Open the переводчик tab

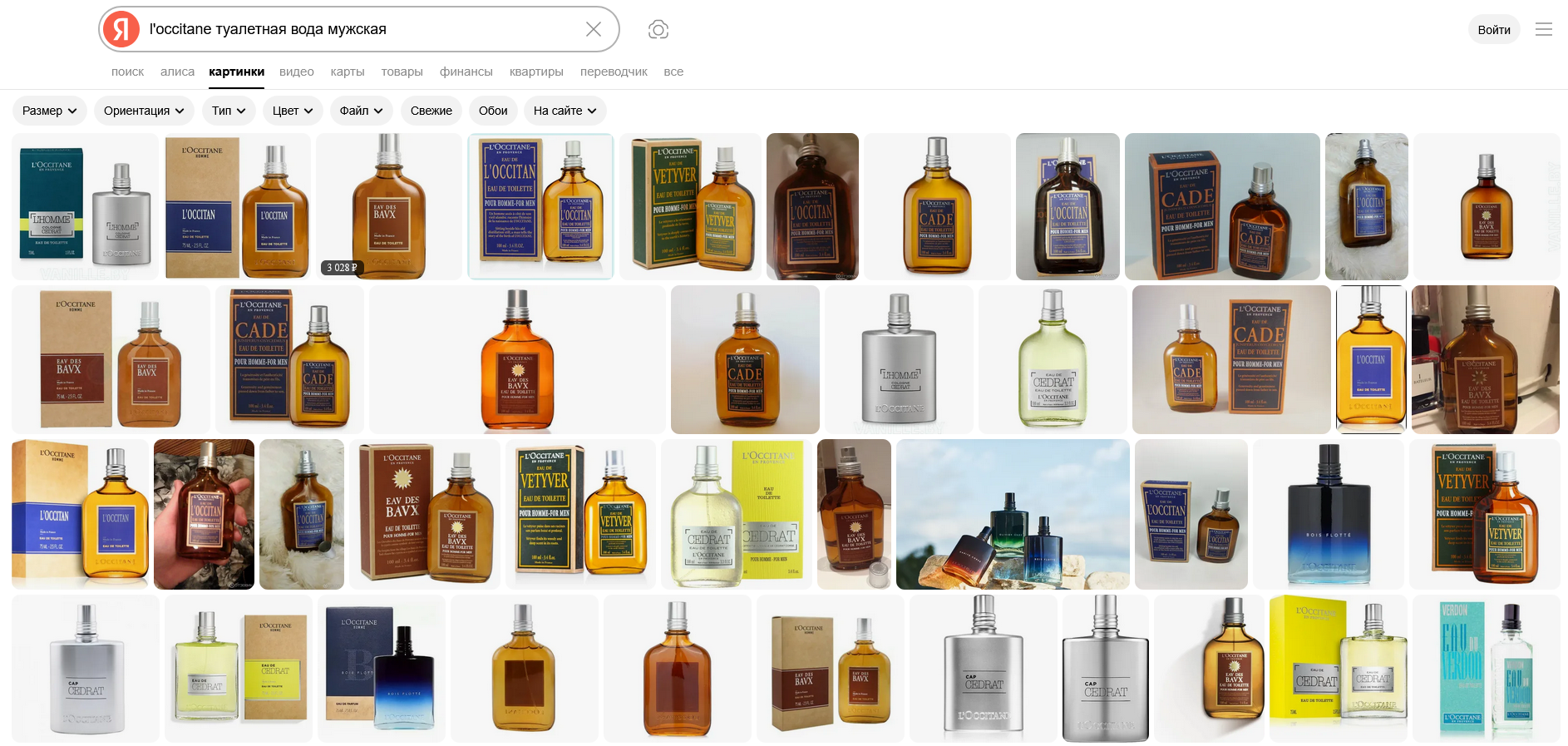pyautogui.click(x=614, y=72)
